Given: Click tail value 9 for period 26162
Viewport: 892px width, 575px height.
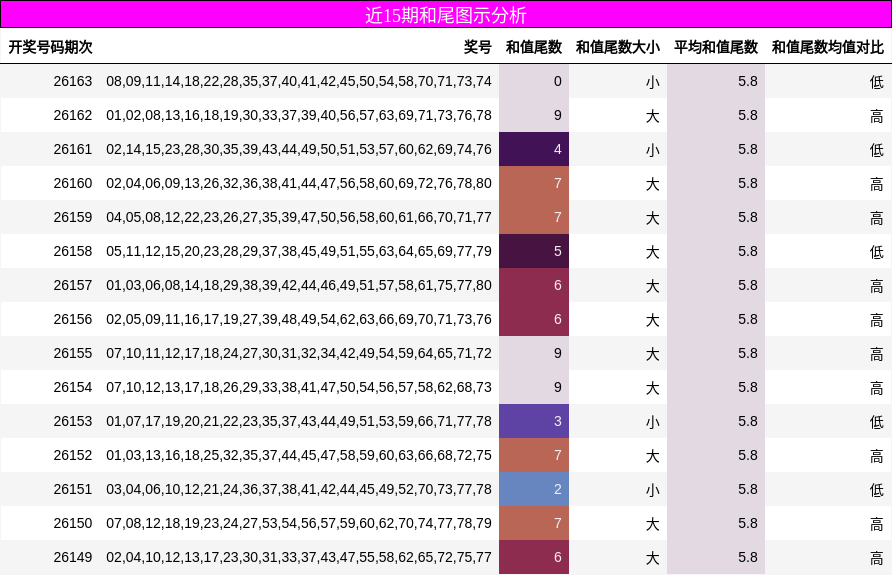Looking at the screenshot, I should (x=534, y=115).
